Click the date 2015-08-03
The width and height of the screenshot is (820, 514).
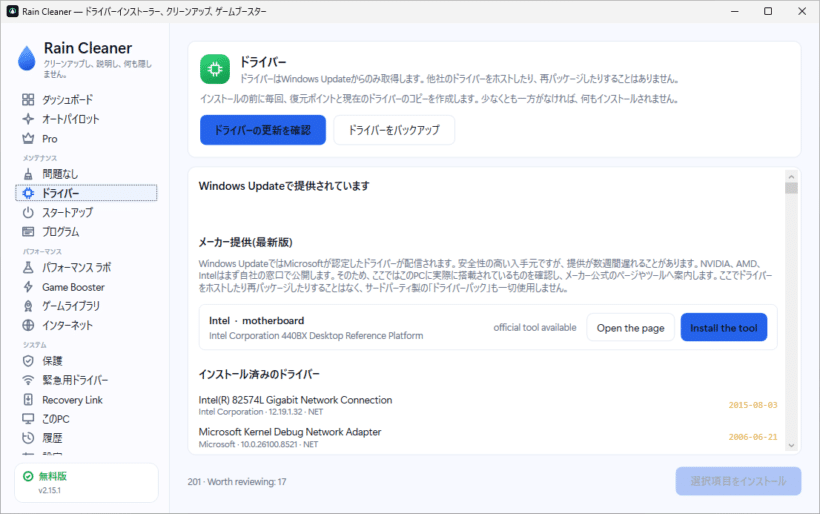[753, 405]
